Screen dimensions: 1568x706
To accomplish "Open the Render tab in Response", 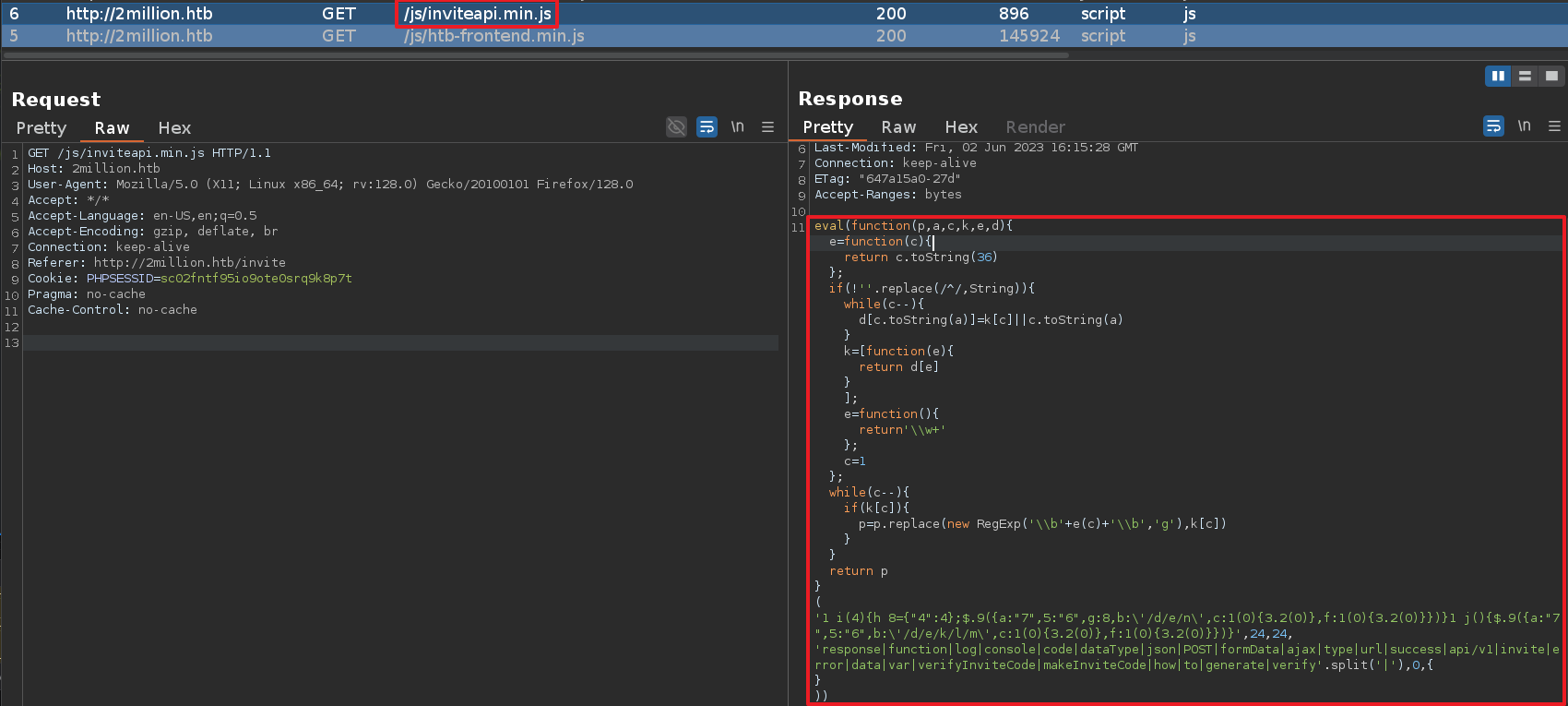I will click(x=1035, y=127).
